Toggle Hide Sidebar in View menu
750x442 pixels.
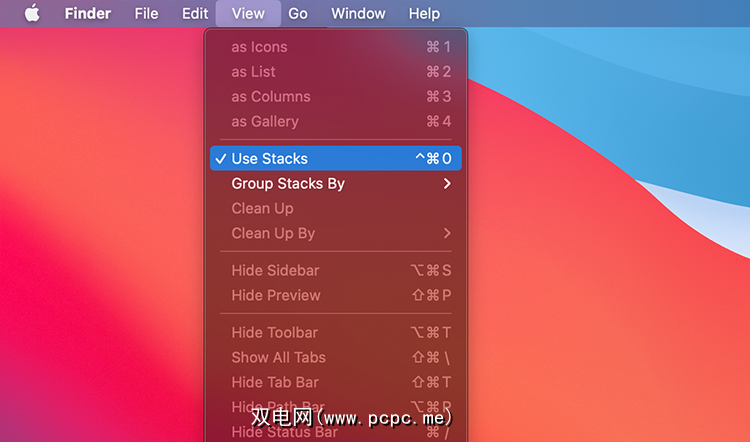pos(336,270)
